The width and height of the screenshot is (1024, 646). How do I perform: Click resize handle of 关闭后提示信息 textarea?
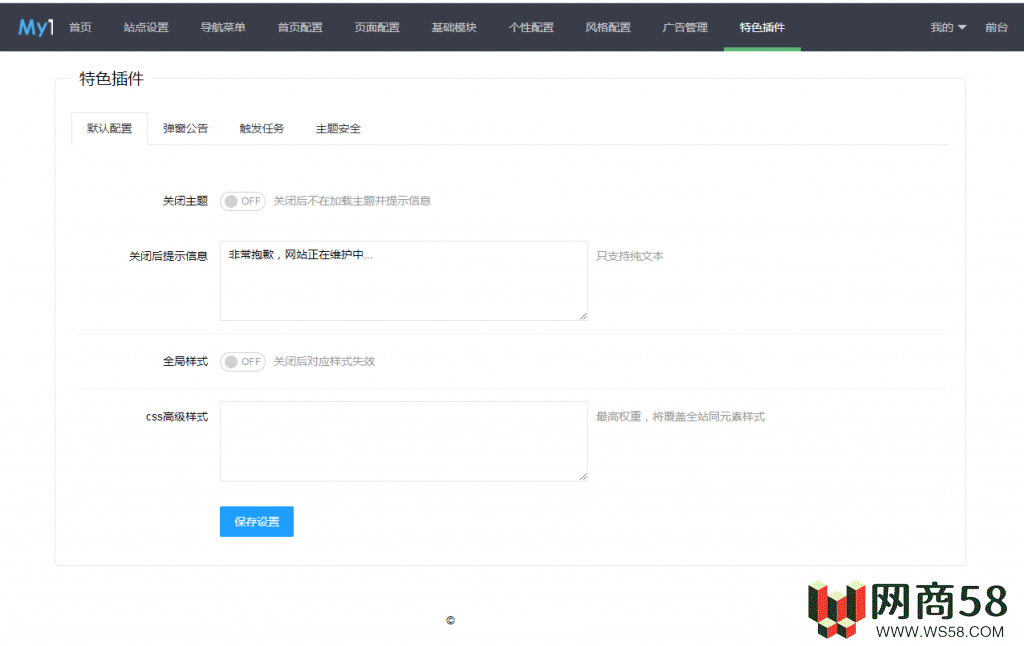(583, 316)
